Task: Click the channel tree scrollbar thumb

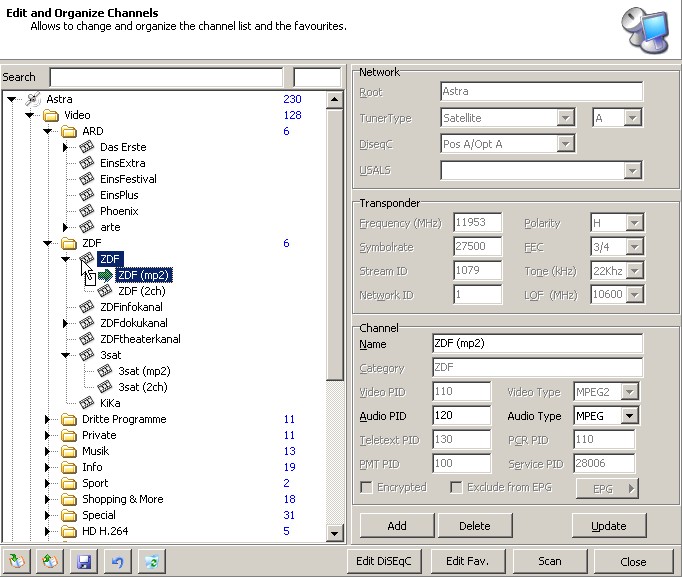Action: click(334, 244)
